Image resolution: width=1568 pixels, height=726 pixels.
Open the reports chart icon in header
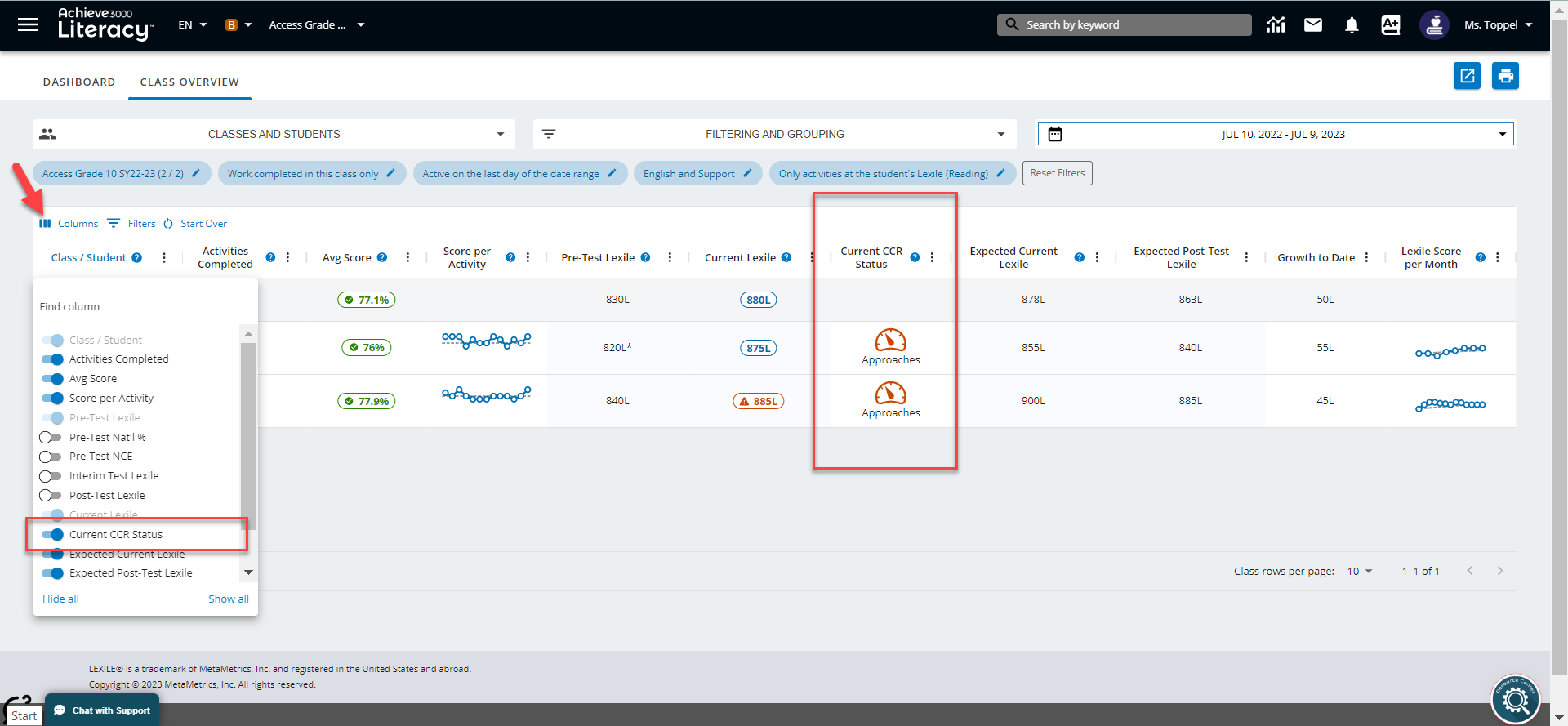[1276, 25]
